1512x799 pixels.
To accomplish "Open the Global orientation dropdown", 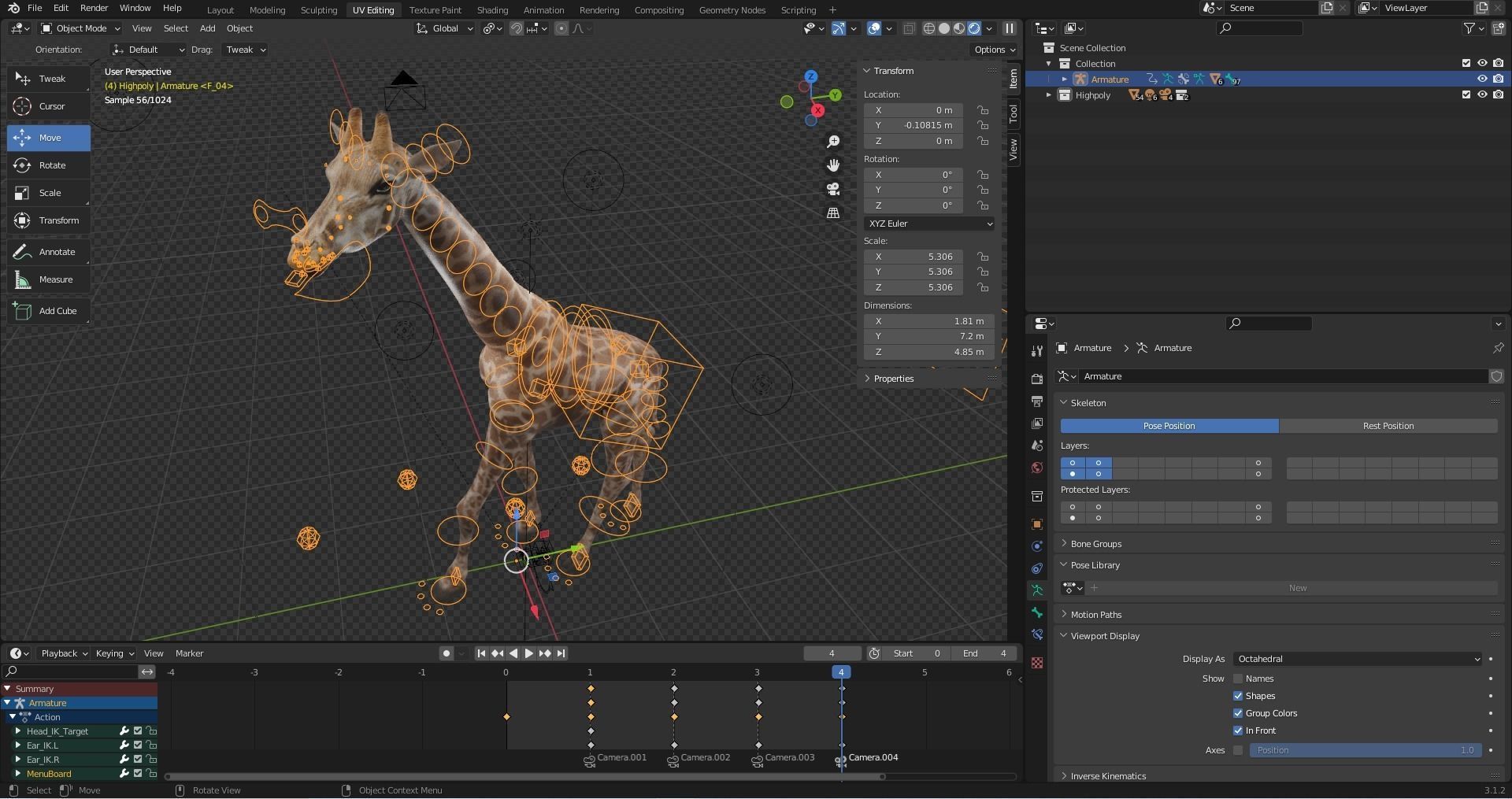I will (444, 28).
